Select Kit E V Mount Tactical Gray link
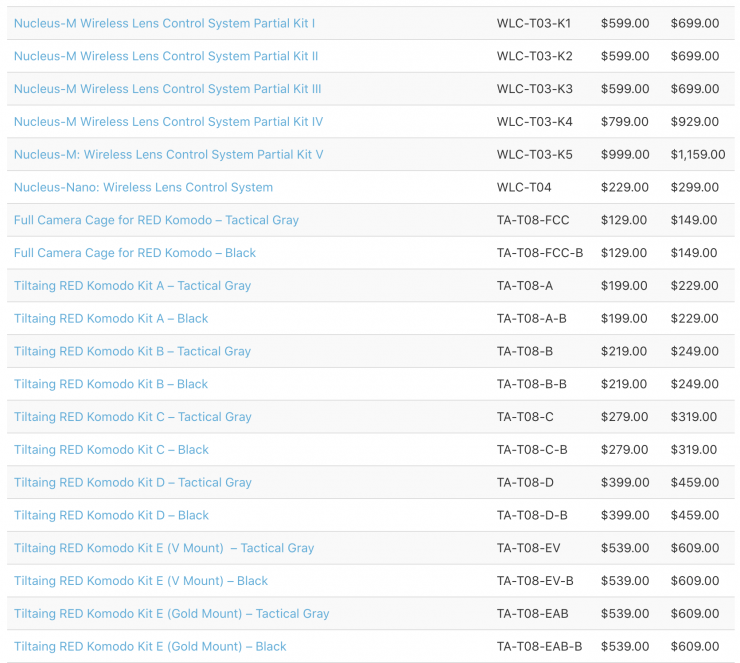This screenshot has width=740, height=663. tap(164, 548)
